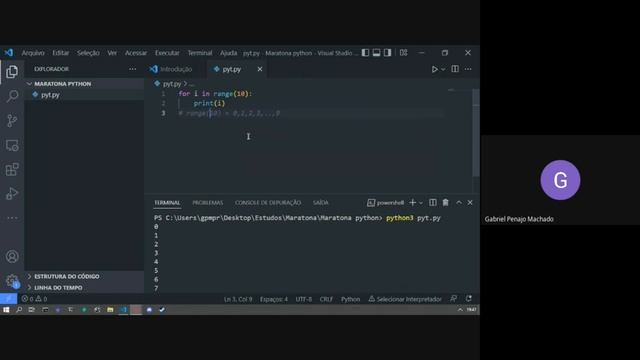Run the Python file with play button

click(434, 69)
